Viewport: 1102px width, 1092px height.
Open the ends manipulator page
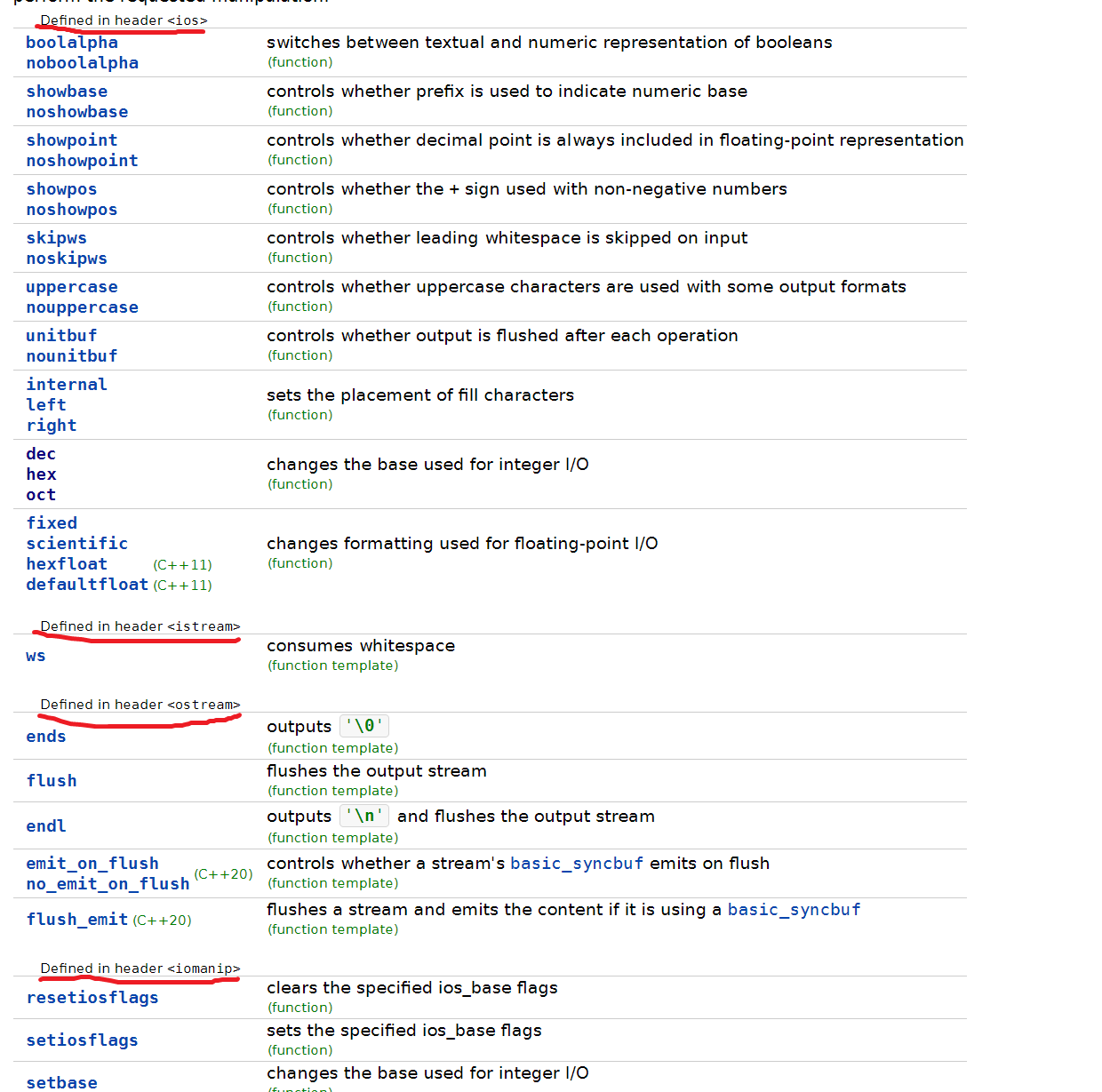(x=46, y=737)
